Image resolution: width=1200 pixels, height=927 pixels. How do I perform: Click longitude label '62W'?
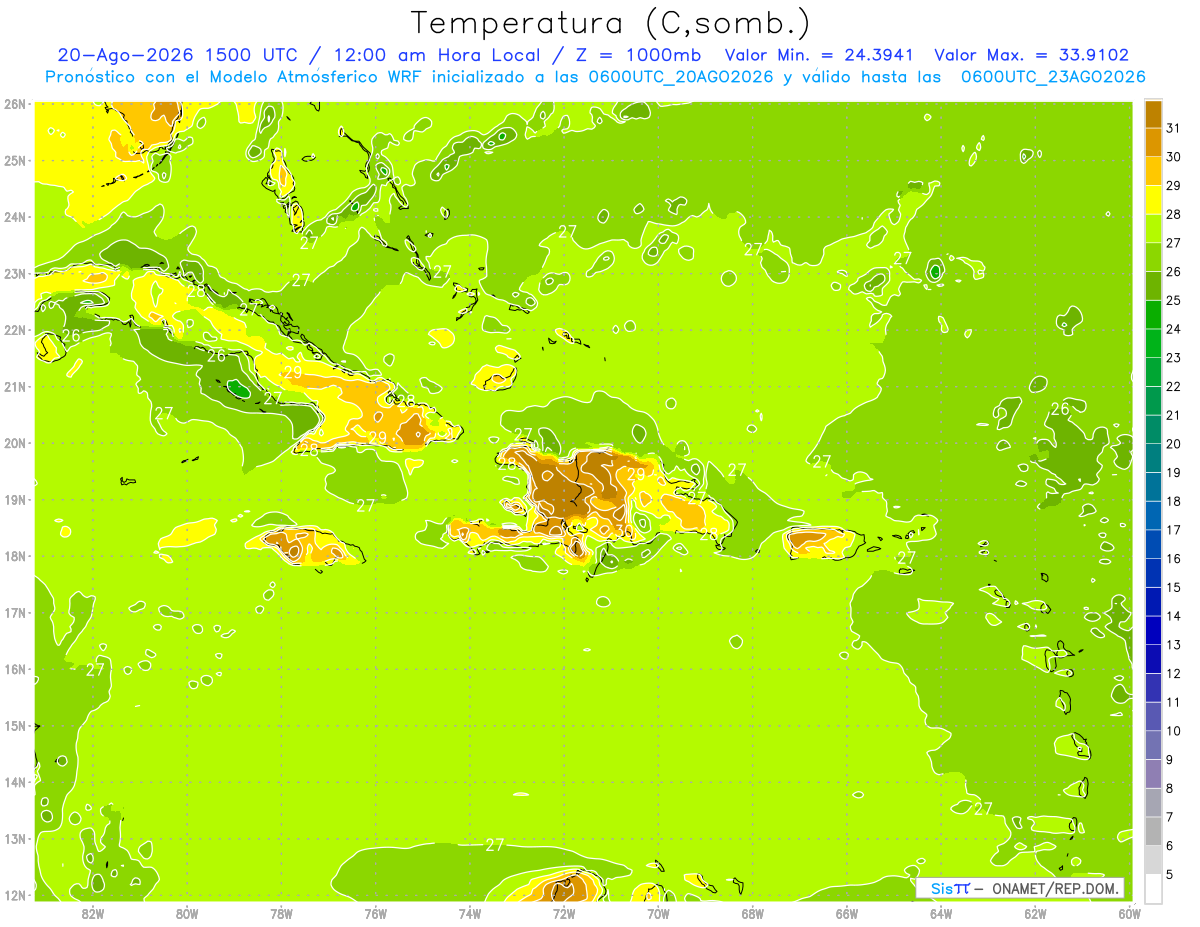[1036, 913]
